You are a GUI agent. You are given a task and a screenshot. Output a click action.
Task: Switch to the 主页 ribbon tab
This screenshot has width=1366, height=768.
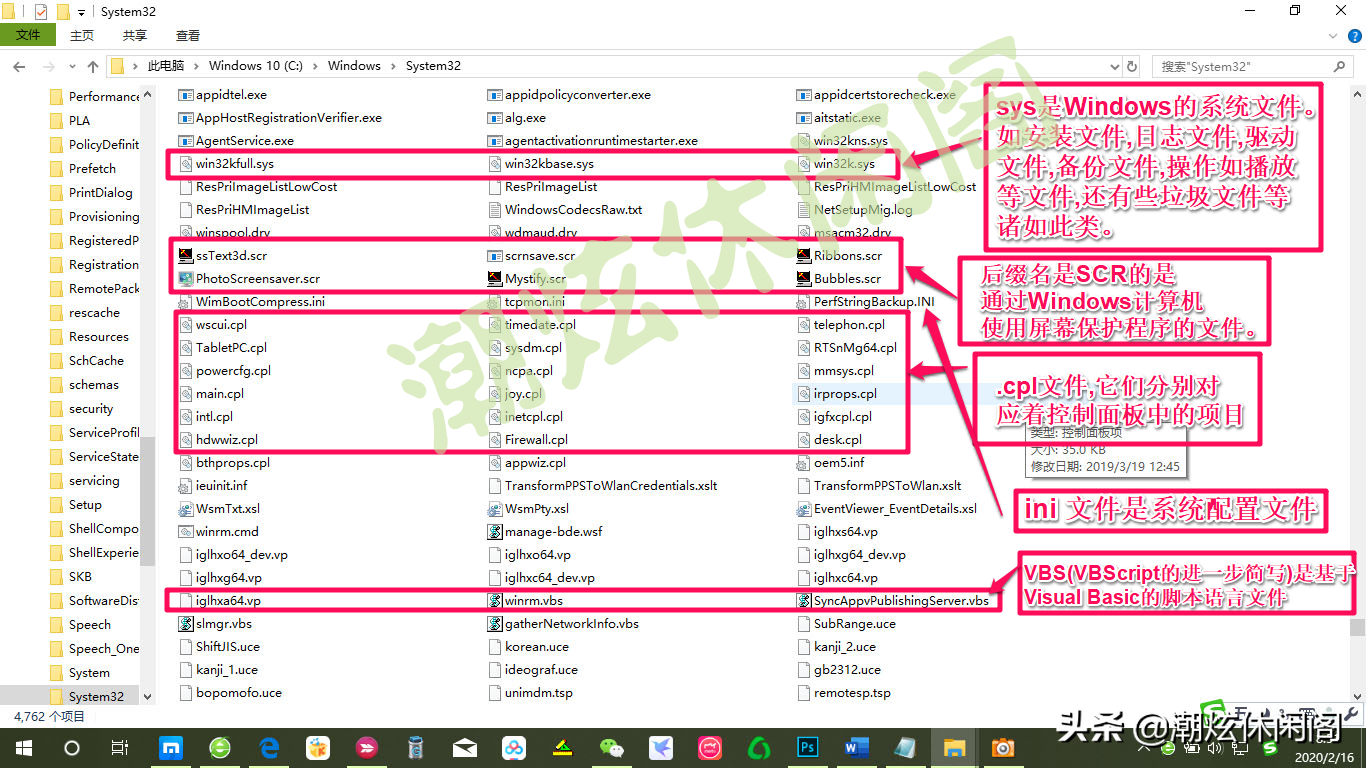pyautogui.click(x=82, y=35)
